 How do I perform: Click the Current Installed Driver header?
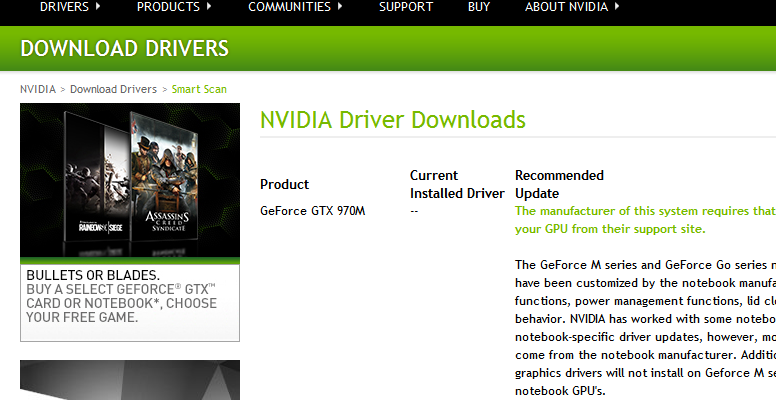point(457,184)
